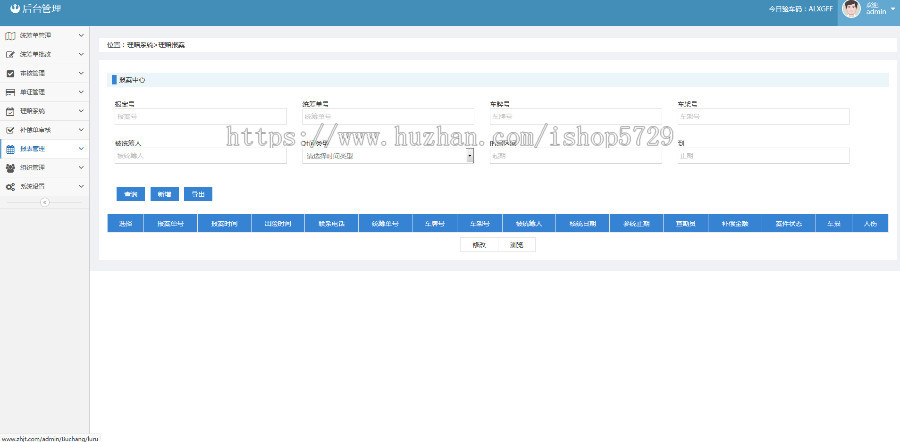
Task: Click the folded map icon in sidebar
Action: tap(10, 36)
